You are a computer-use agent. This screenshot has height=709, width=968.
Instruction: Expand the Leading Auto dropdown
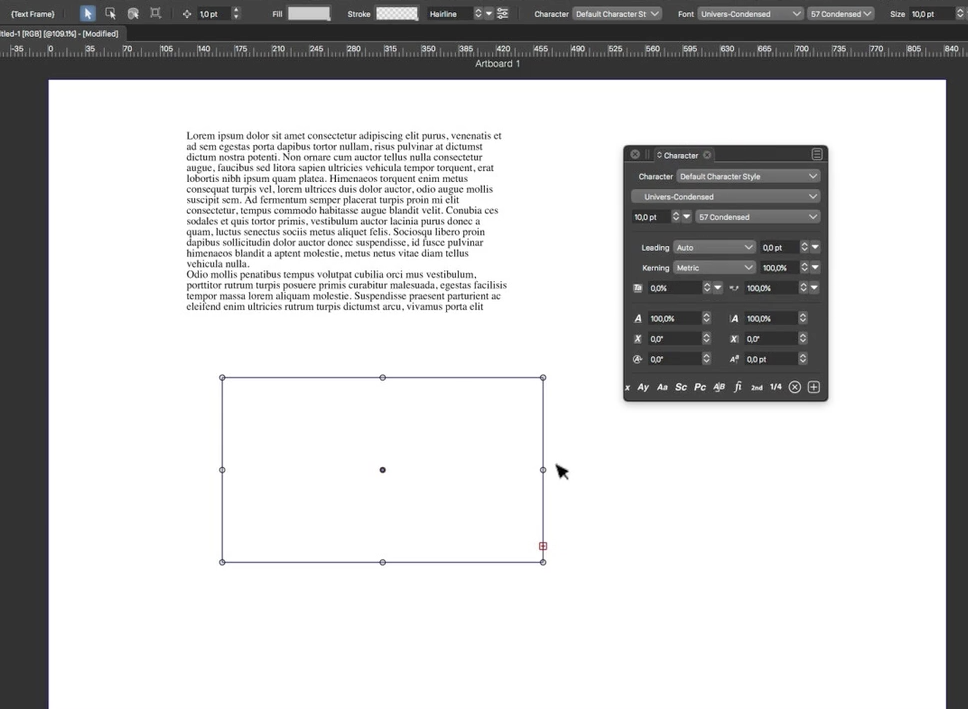click(713, 247)
